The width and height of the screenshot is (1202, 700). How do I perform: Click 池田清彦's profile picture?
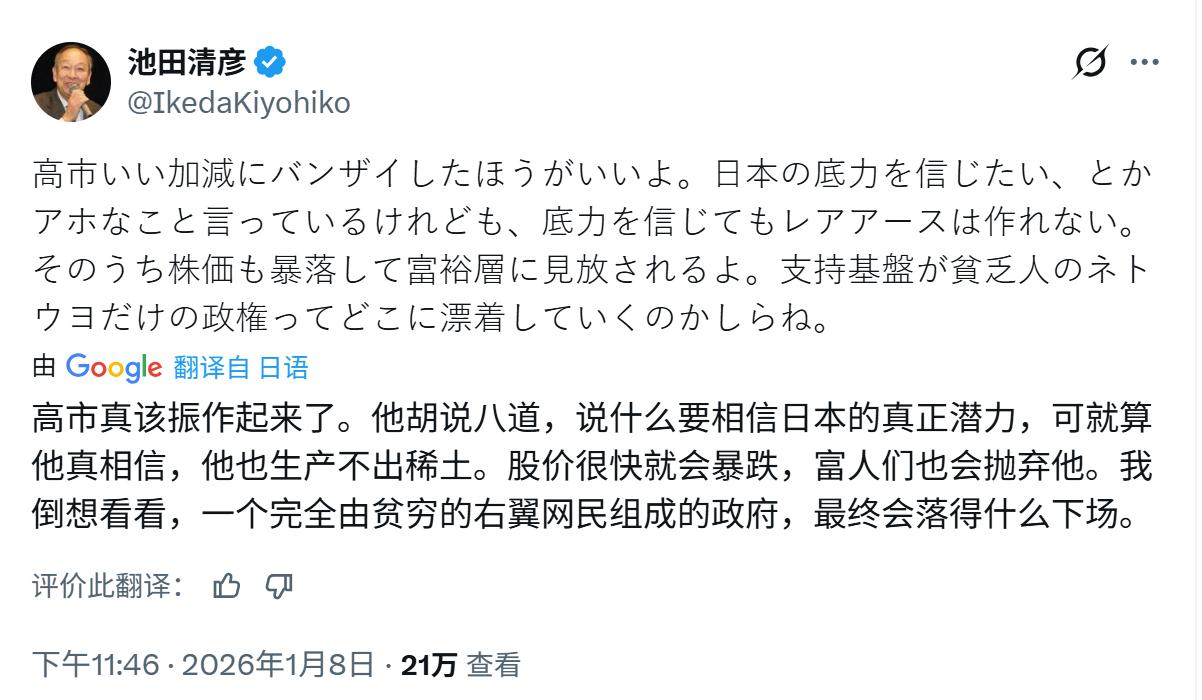[71, 76]
